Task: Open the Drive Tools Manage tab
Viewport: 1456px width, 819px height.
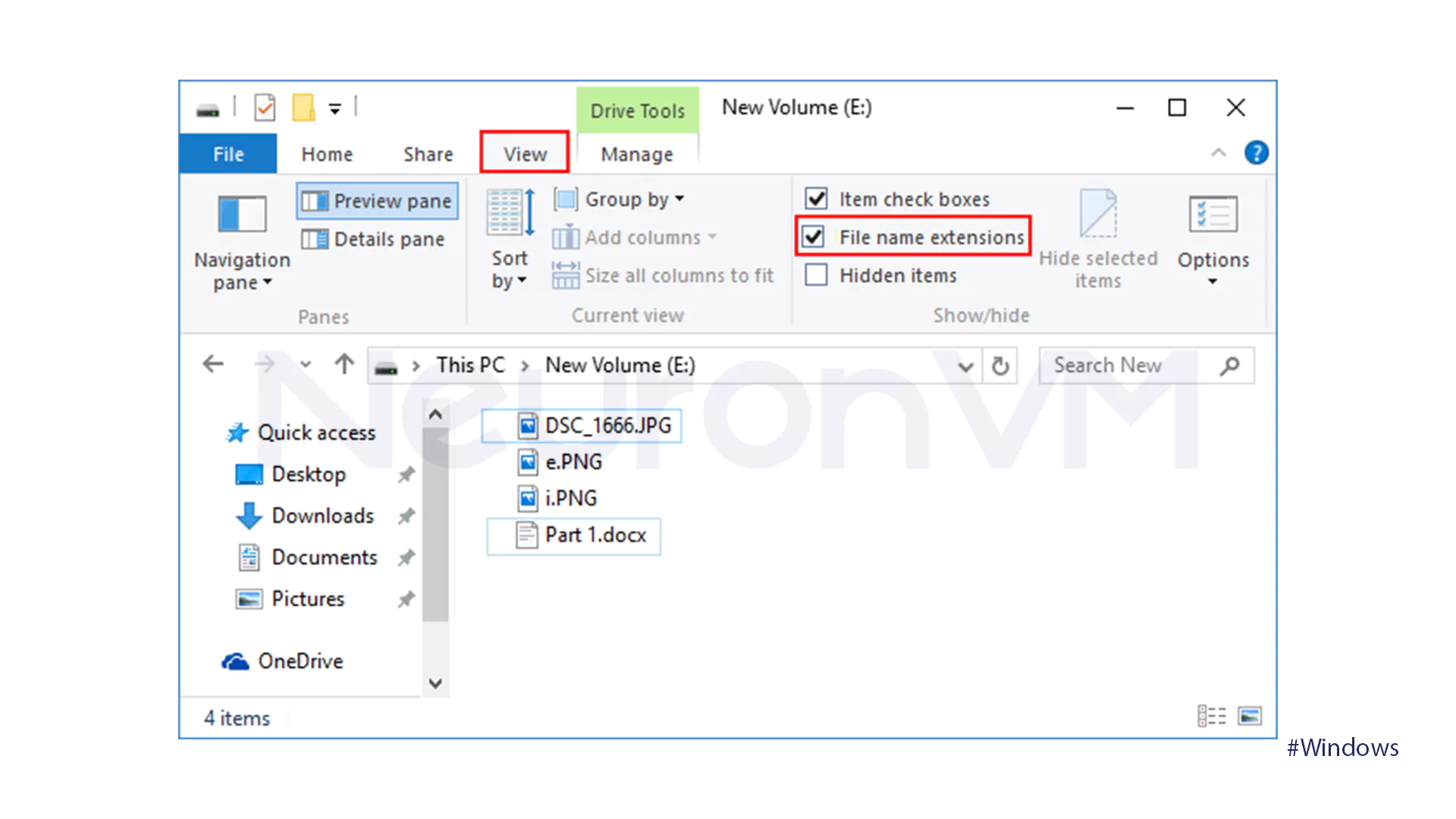Action: pyautogui.click(x=636, y=153)
